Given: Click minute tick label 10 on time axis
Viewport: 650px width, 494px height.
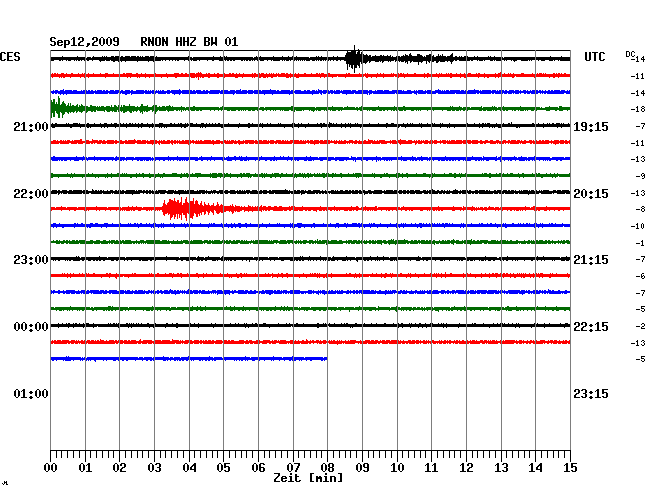Looking at the screenshot, I should 397,468.
